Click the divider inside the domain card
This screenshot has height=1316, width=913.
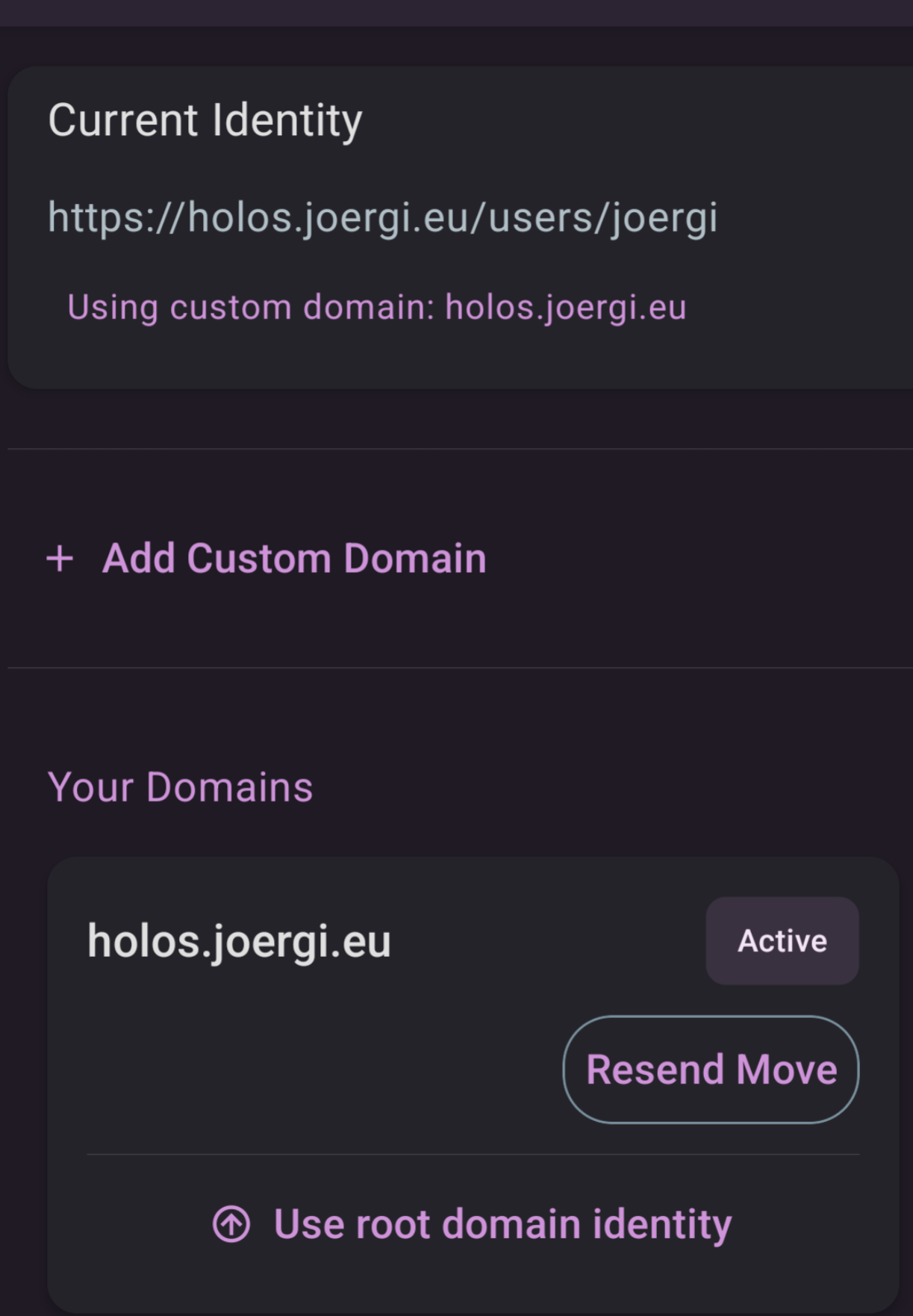473,1155
